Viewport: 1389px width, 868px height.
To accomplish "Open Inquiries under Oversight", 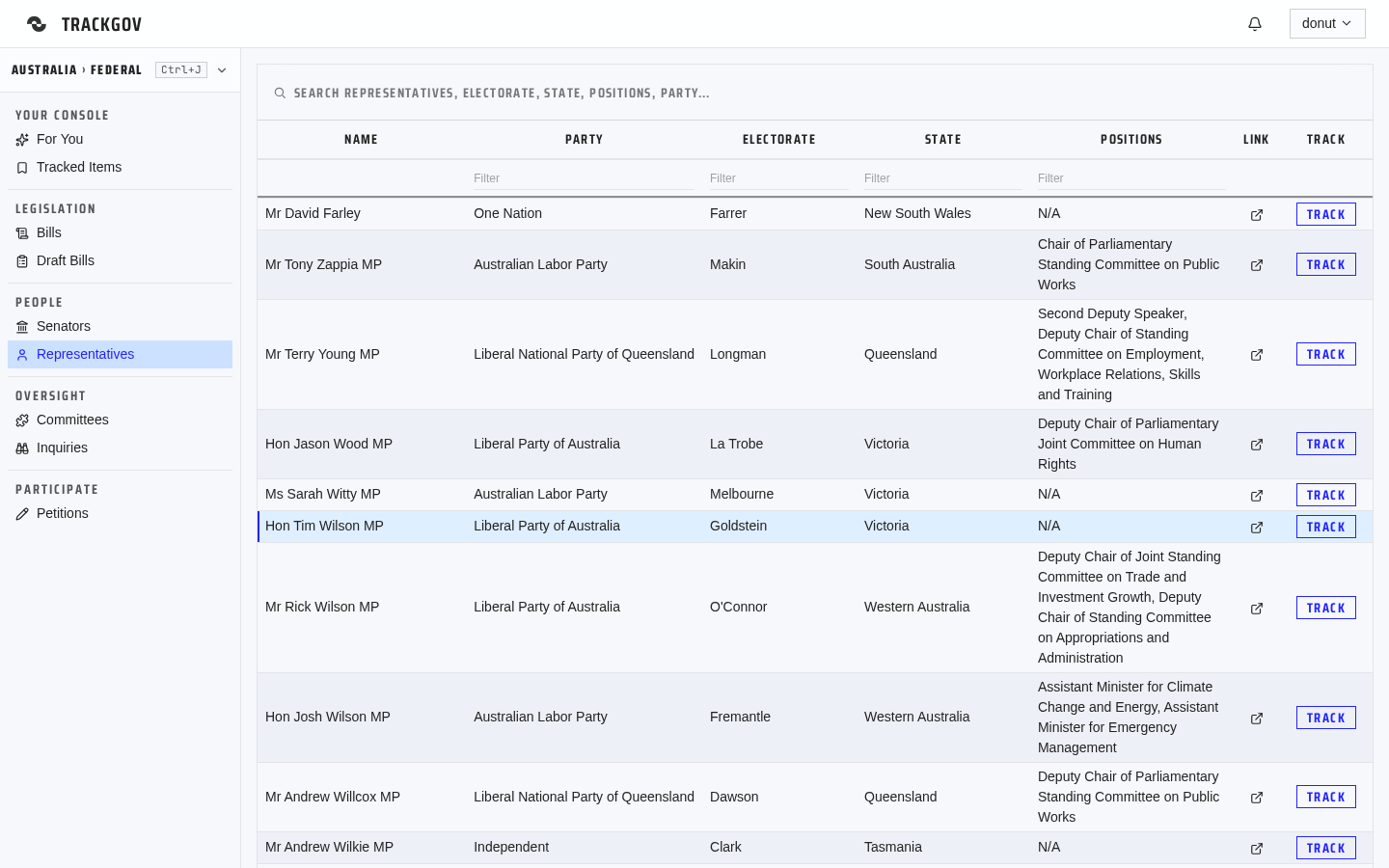I will click(x=120, y=448).
